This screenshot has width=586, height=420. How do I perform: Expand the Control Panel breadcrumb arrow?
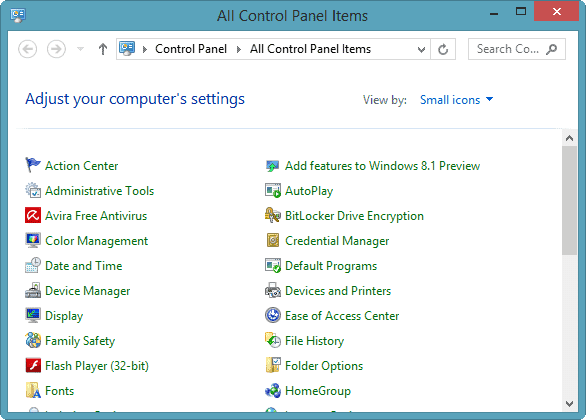pyautogui.click(x=239, y=49)
